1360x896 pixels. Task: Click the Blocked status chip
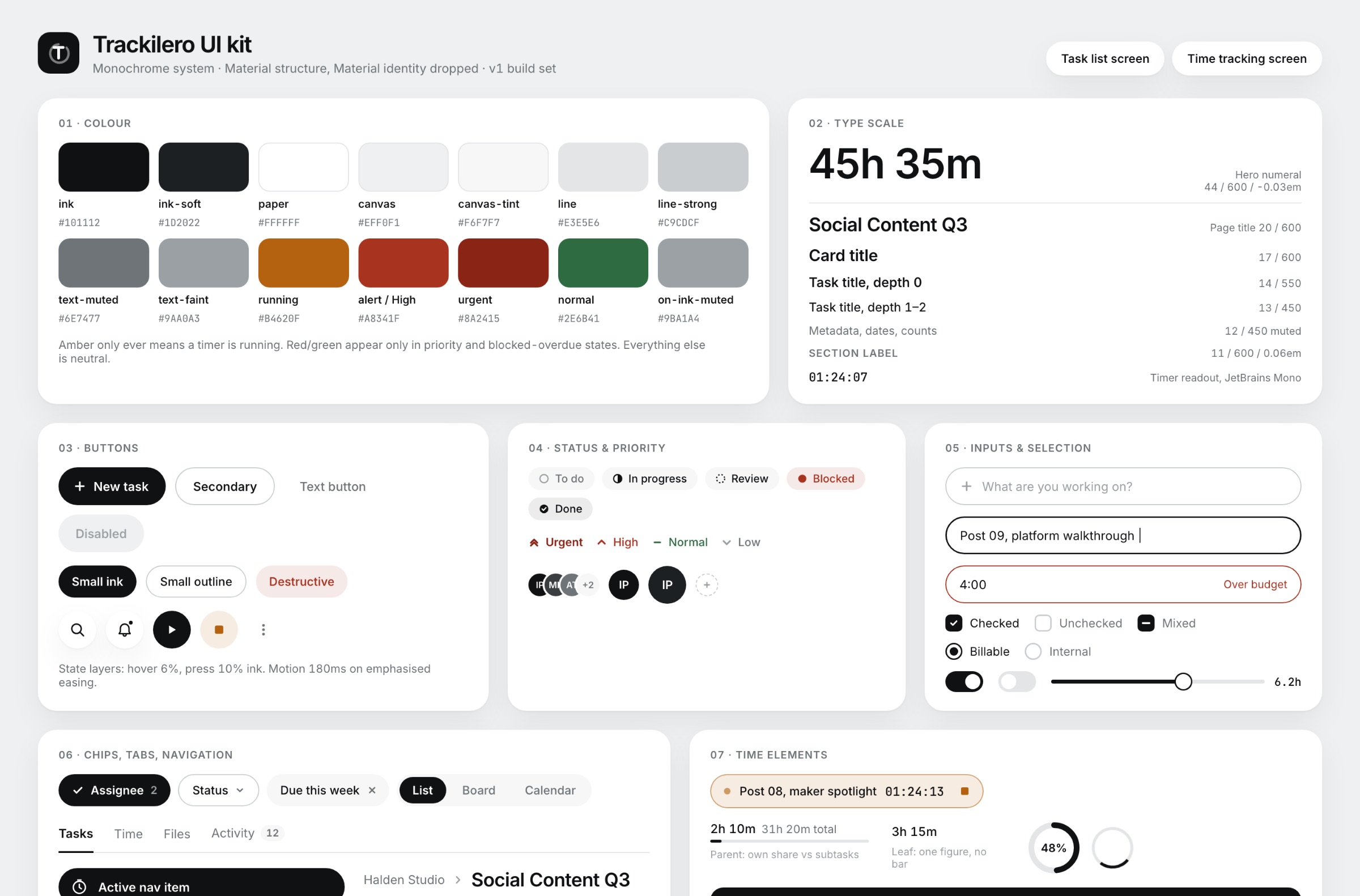[x=826, y=479]
